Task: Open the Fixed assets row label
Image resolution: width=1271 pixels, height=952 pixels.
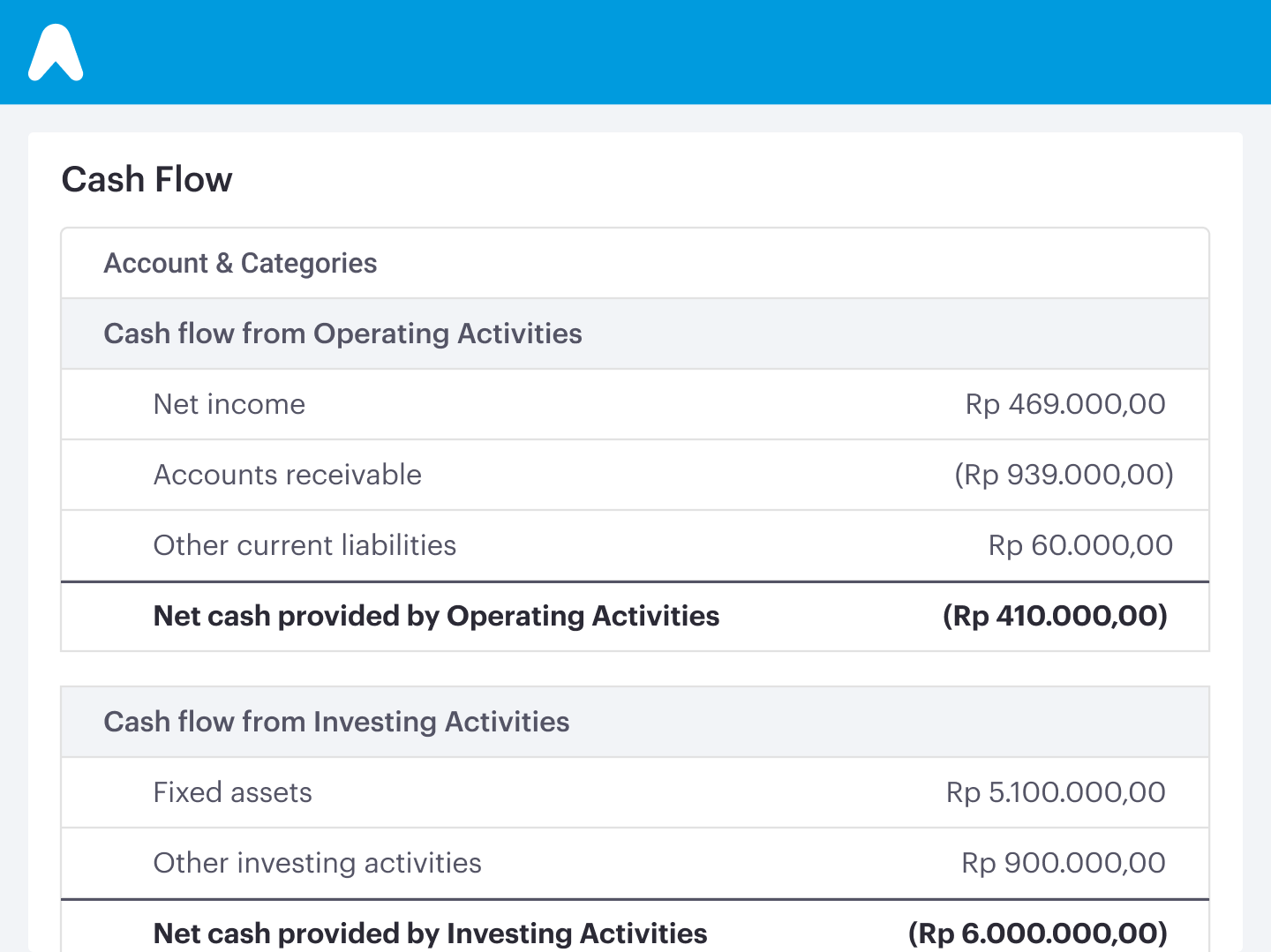Action: pyautogui.click(x=232, y=792)
